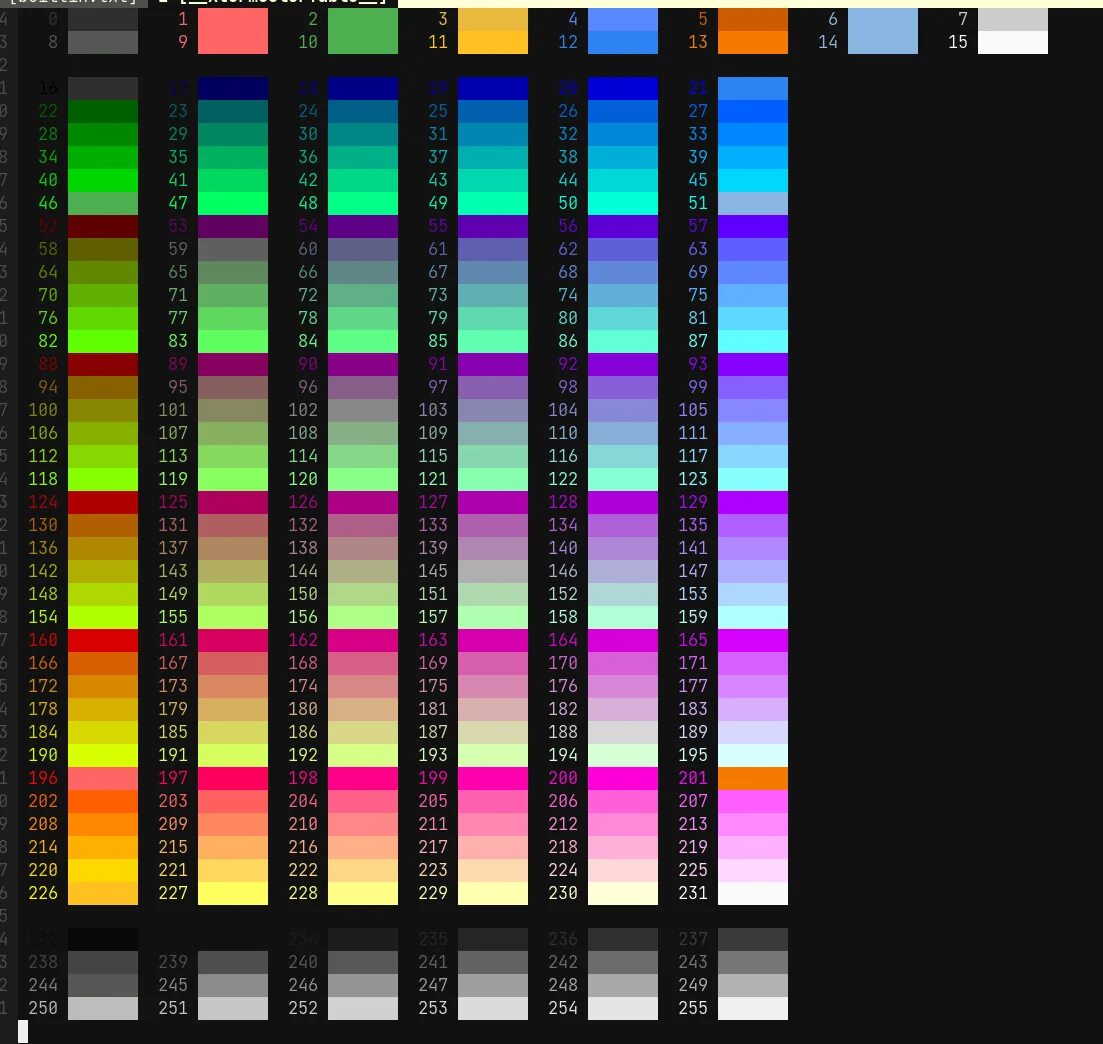Click the light blue swatch for color 14

click(883, 42)
